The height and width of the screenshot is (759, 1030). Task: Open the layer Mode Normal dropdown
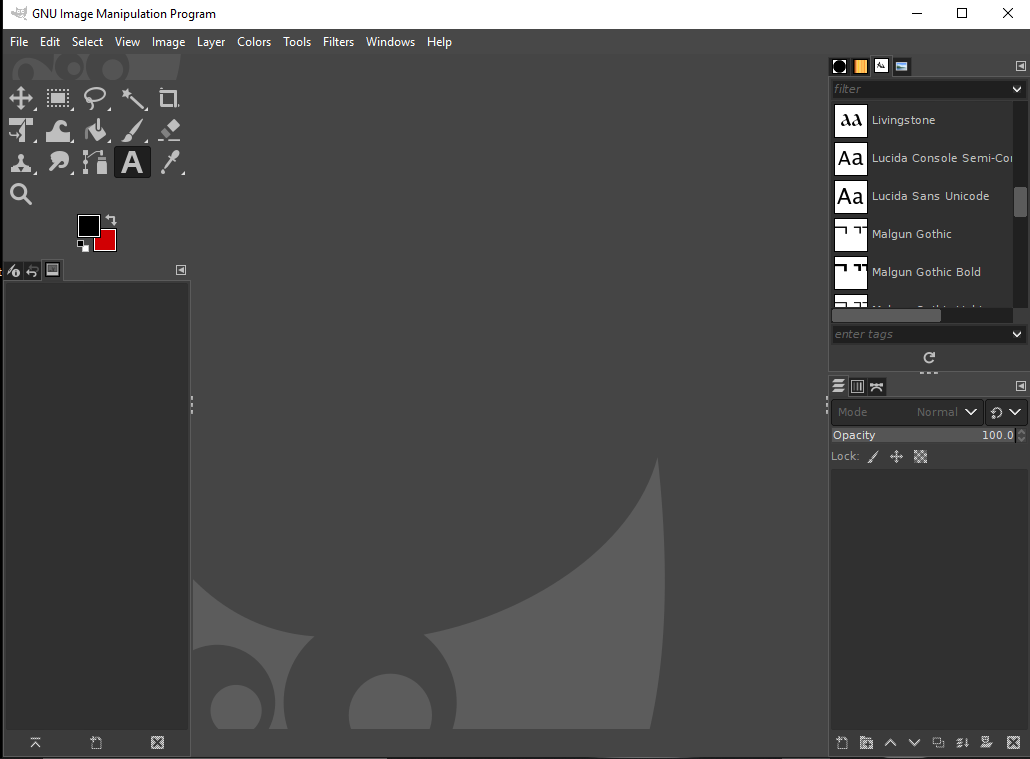[x=907, y=412]
